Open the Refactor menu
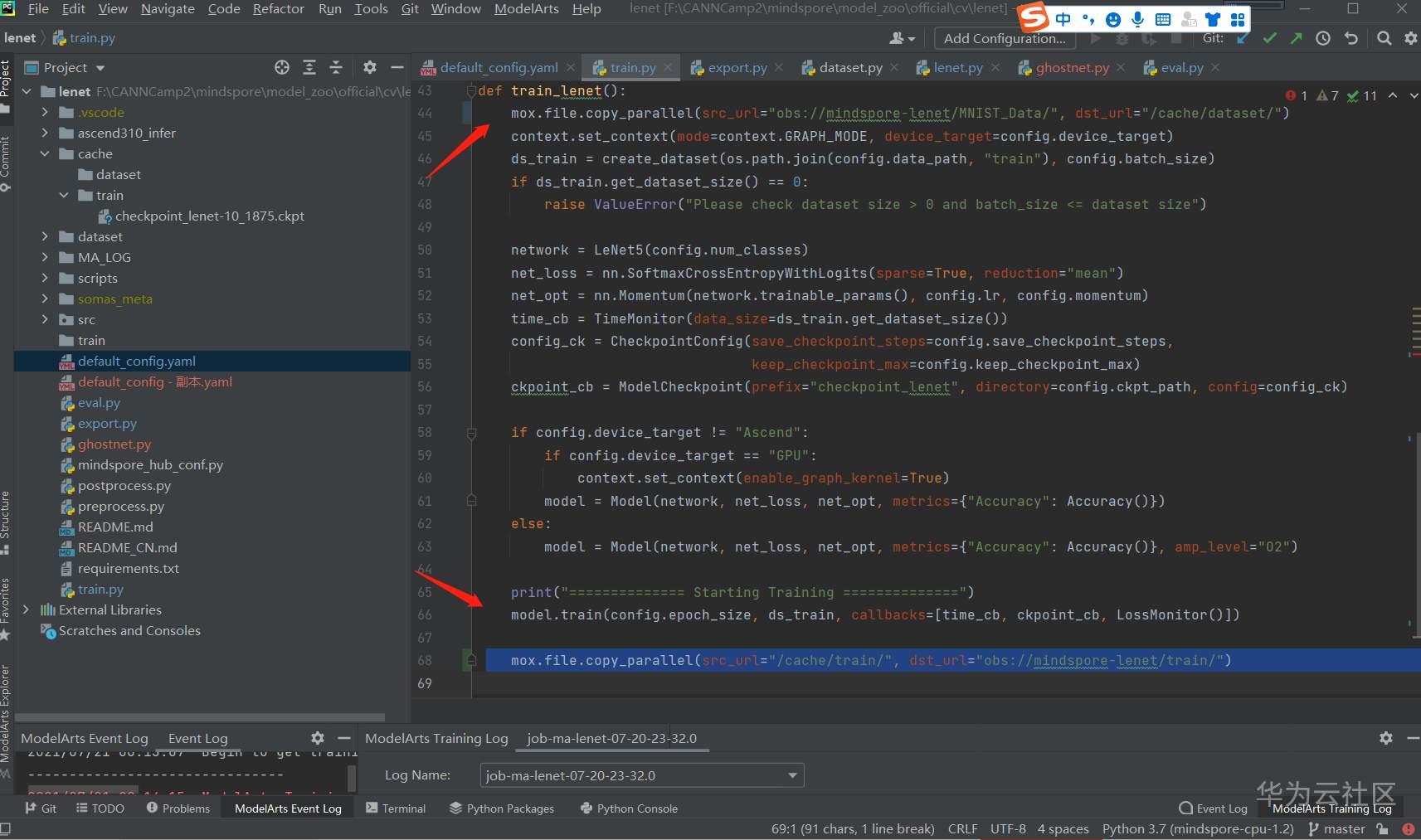The image size is (1421, 840). 278,9
